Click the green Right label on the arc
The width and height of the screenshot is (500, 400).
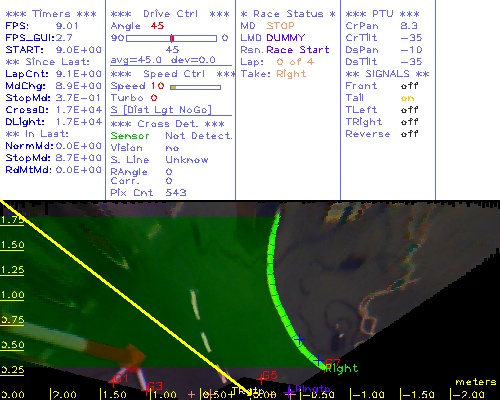point(341,368)
